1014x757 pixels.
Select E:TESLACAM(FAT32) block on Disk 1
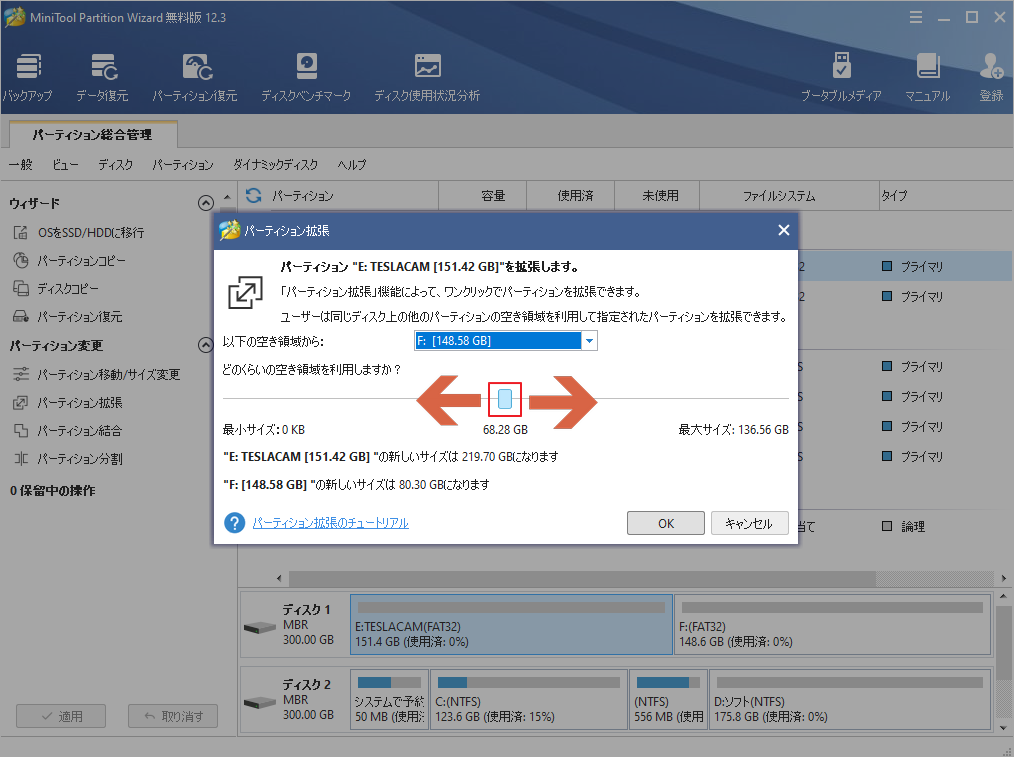(512, 625)
